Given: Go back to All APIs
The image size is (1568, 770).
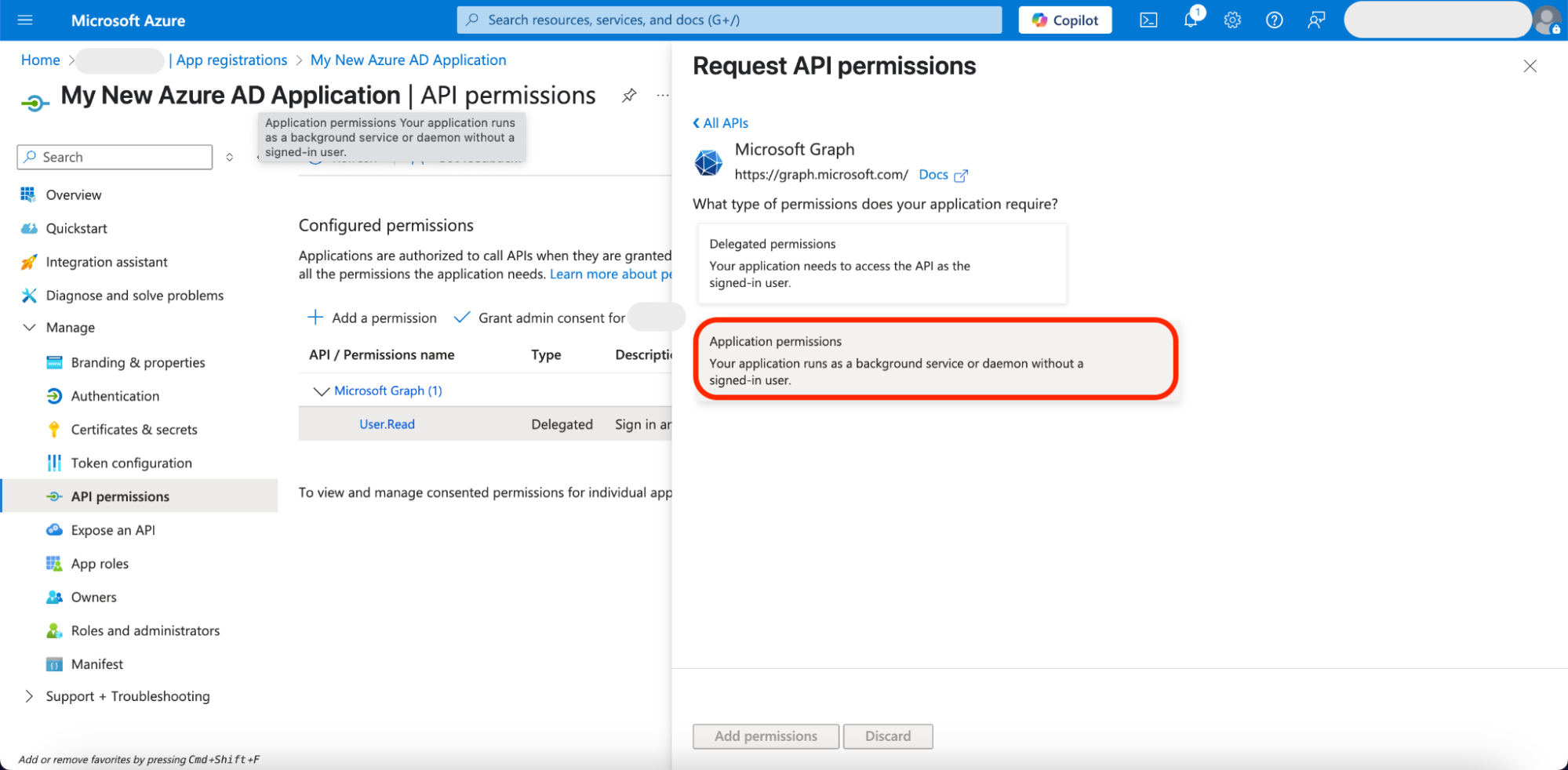Looking at the screenshot, I should click(721, 123).
